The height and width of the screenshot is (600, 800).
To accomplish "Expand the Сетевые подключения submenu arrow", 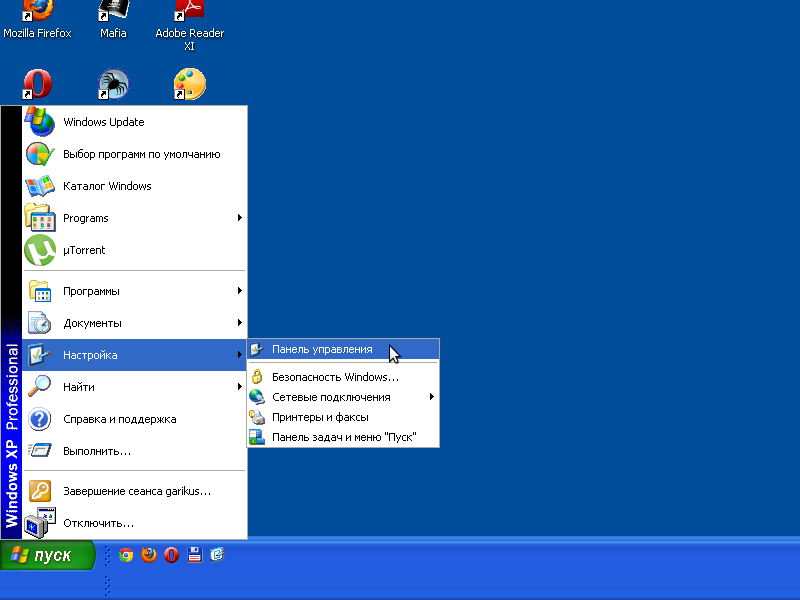I will coord(432,396).
